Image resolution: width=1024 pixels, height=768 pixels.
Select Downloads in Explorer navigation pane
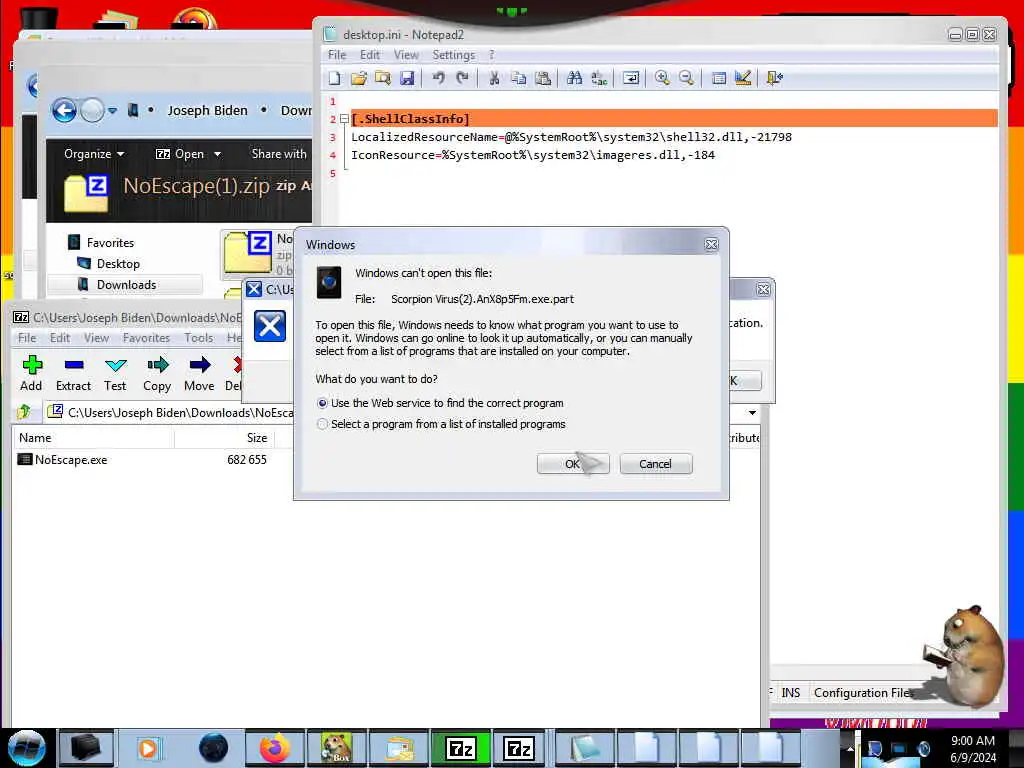pos(127,285)
